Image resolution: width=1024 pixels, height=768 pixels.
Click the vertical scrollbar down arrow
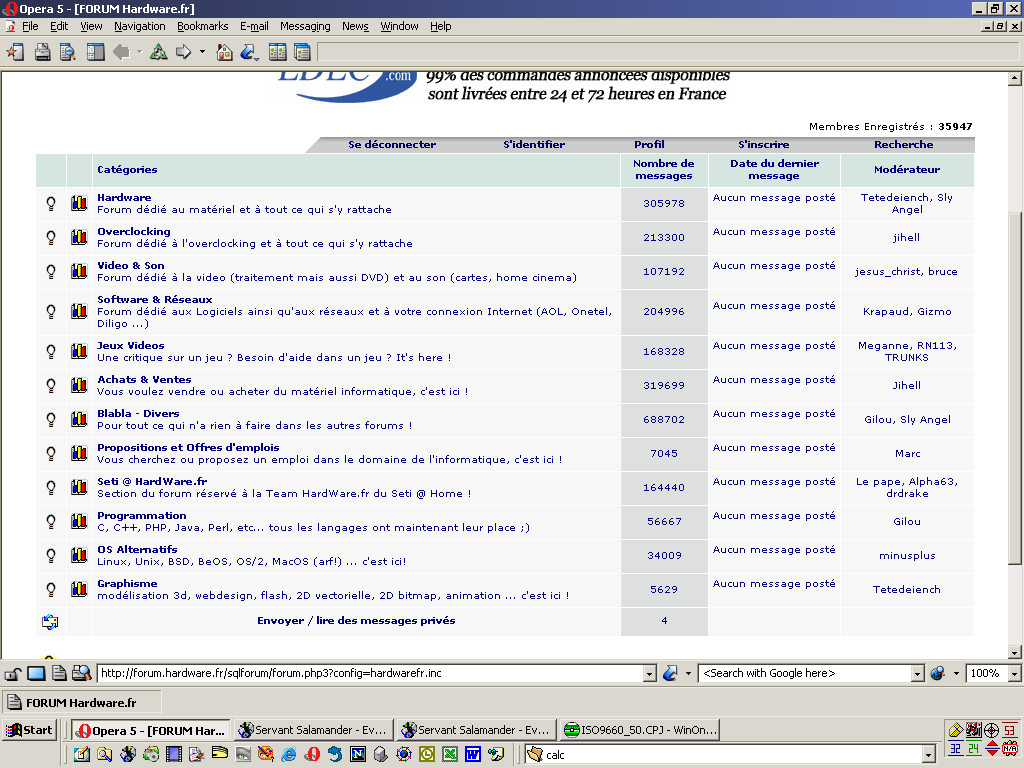pyautogui.click(x=1015, y=652)
